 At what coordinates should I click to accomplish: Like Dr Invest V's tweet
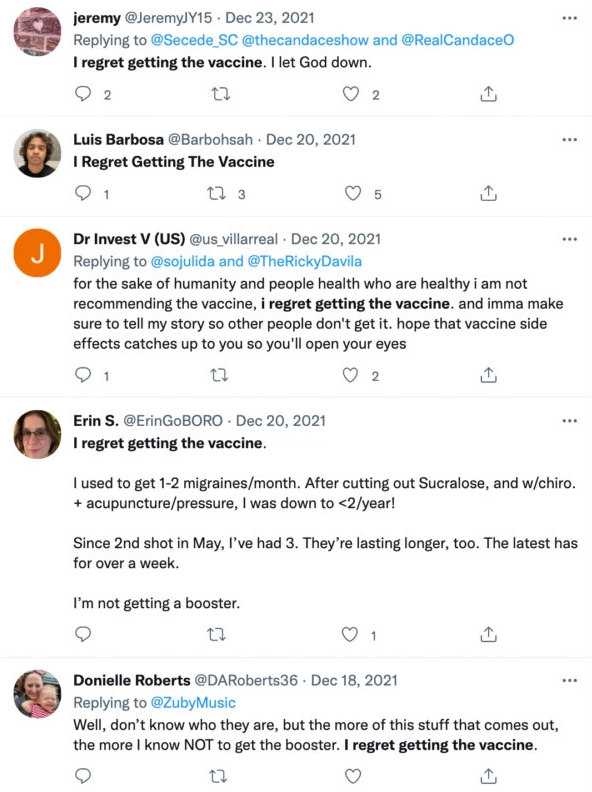[x=350, y=375]
